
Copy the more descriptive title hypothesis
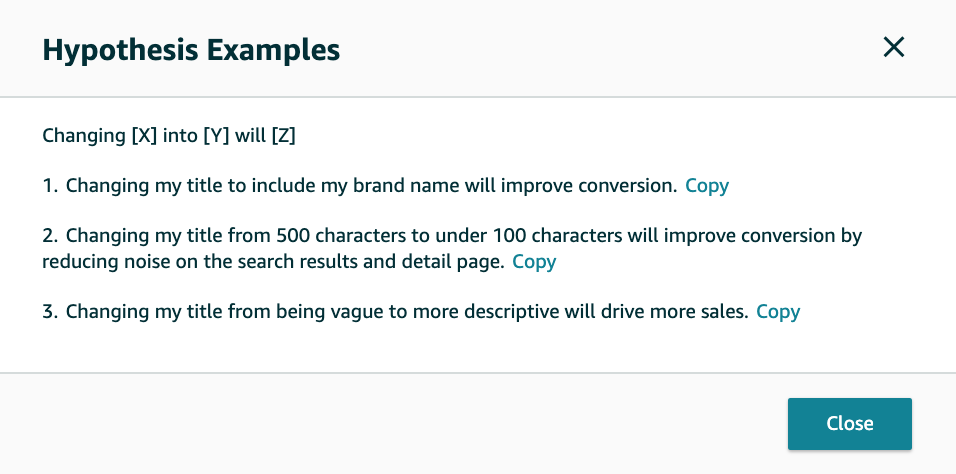[x=778, y=311]
